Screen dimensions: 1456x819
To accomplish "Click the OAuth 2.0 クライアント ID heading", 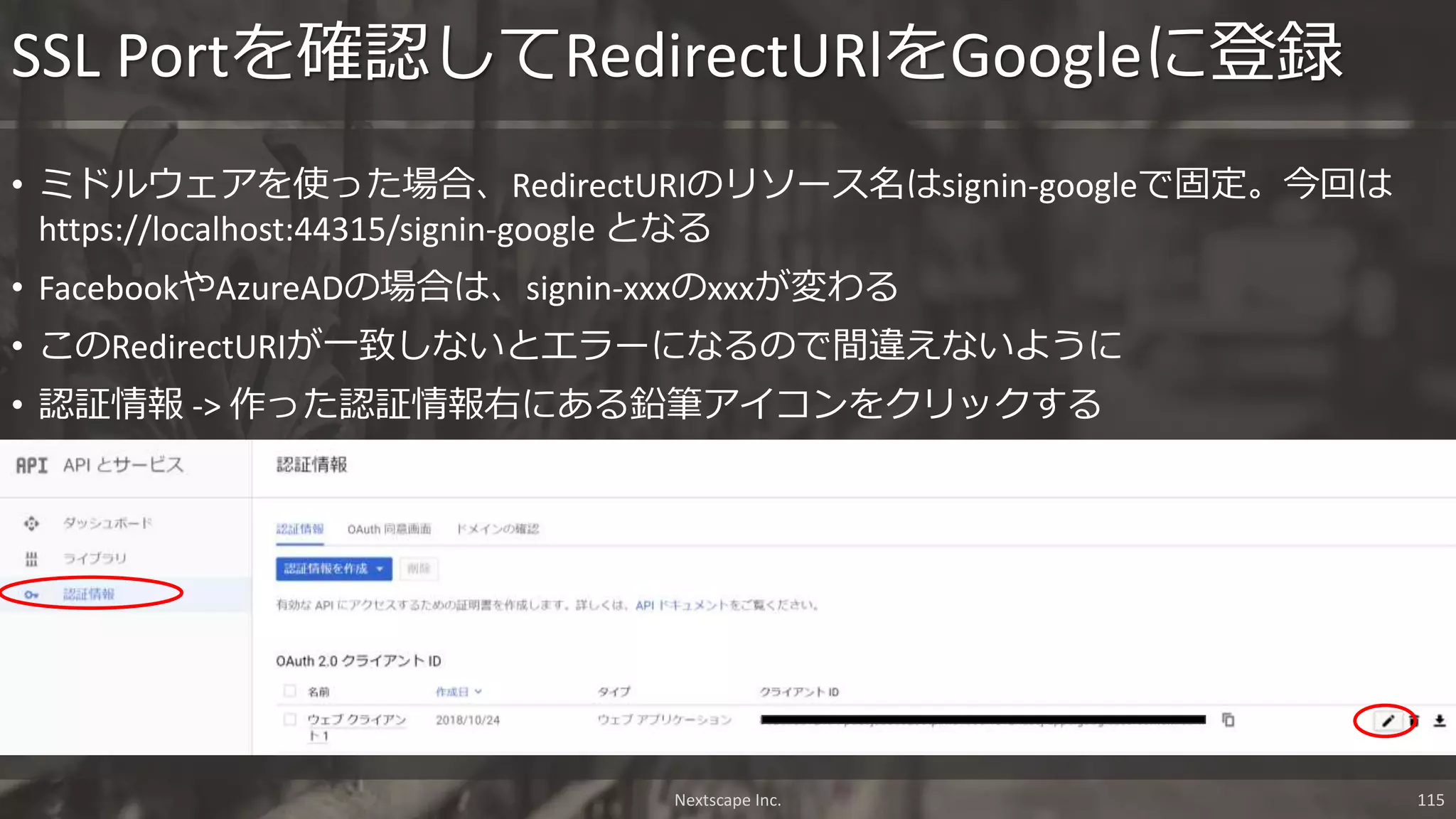I will pos(358,661).
